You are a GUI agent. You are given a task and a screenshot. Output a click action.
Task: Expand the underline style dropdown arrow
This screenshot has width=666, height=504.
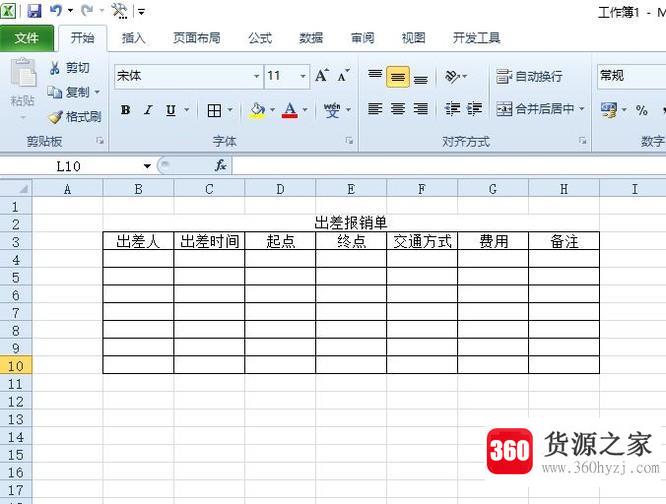(x=186, y=110)
